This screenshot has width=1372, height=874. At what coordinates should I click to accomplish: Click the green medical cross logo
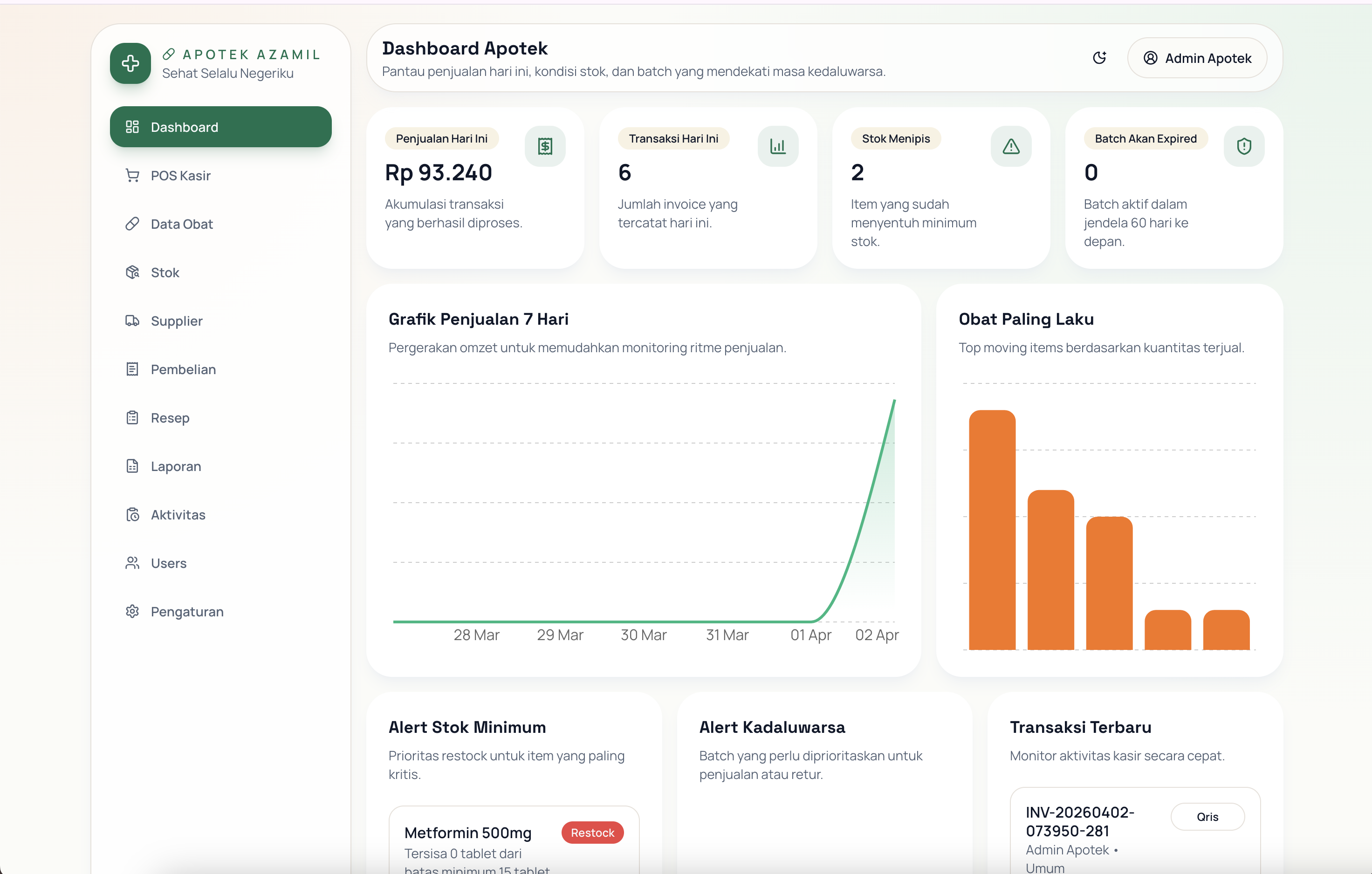pyautogui.click(x=130, y=63)
